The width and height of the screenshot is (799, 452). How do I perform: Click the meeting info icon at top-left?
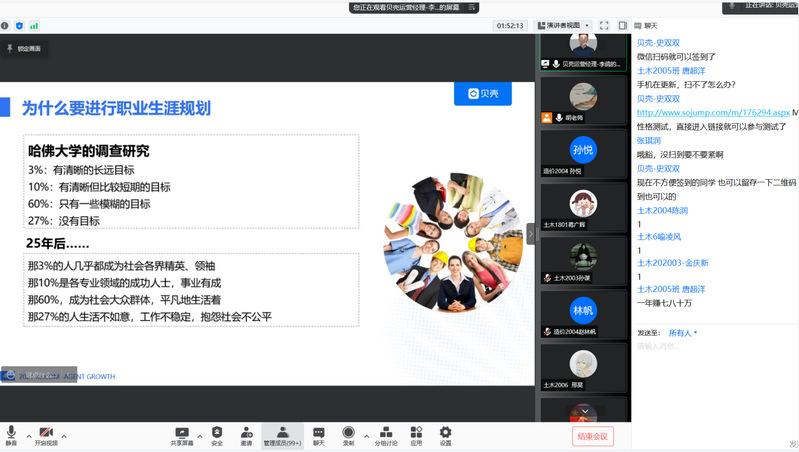pyautogui.click(x=5, y=25)
